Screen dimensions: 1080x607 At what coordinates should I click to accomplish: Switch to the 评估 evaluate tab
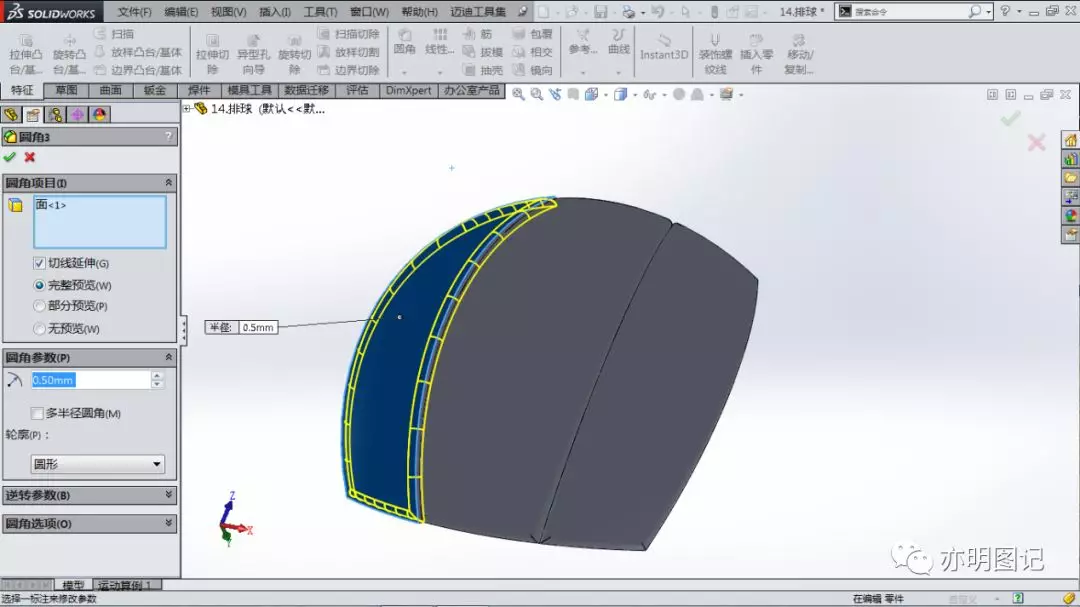(357, 90)
